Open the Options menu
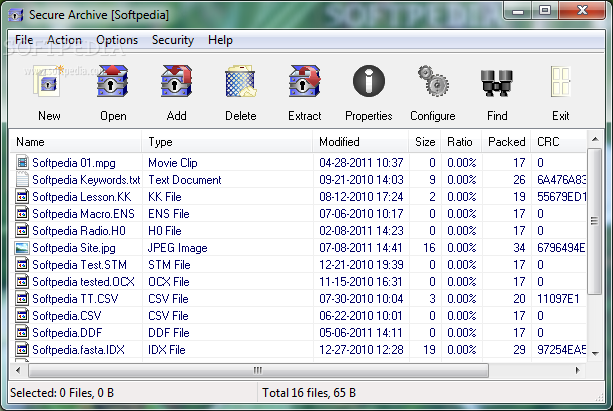The image size is (613, 411). [117, 40]
